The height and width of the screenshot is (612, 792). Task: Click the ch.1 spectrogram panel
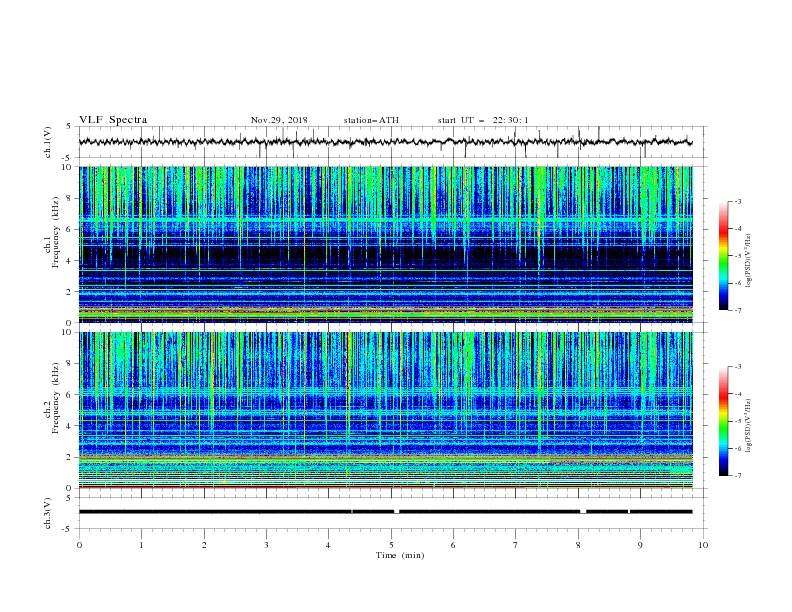pos(385,244)
